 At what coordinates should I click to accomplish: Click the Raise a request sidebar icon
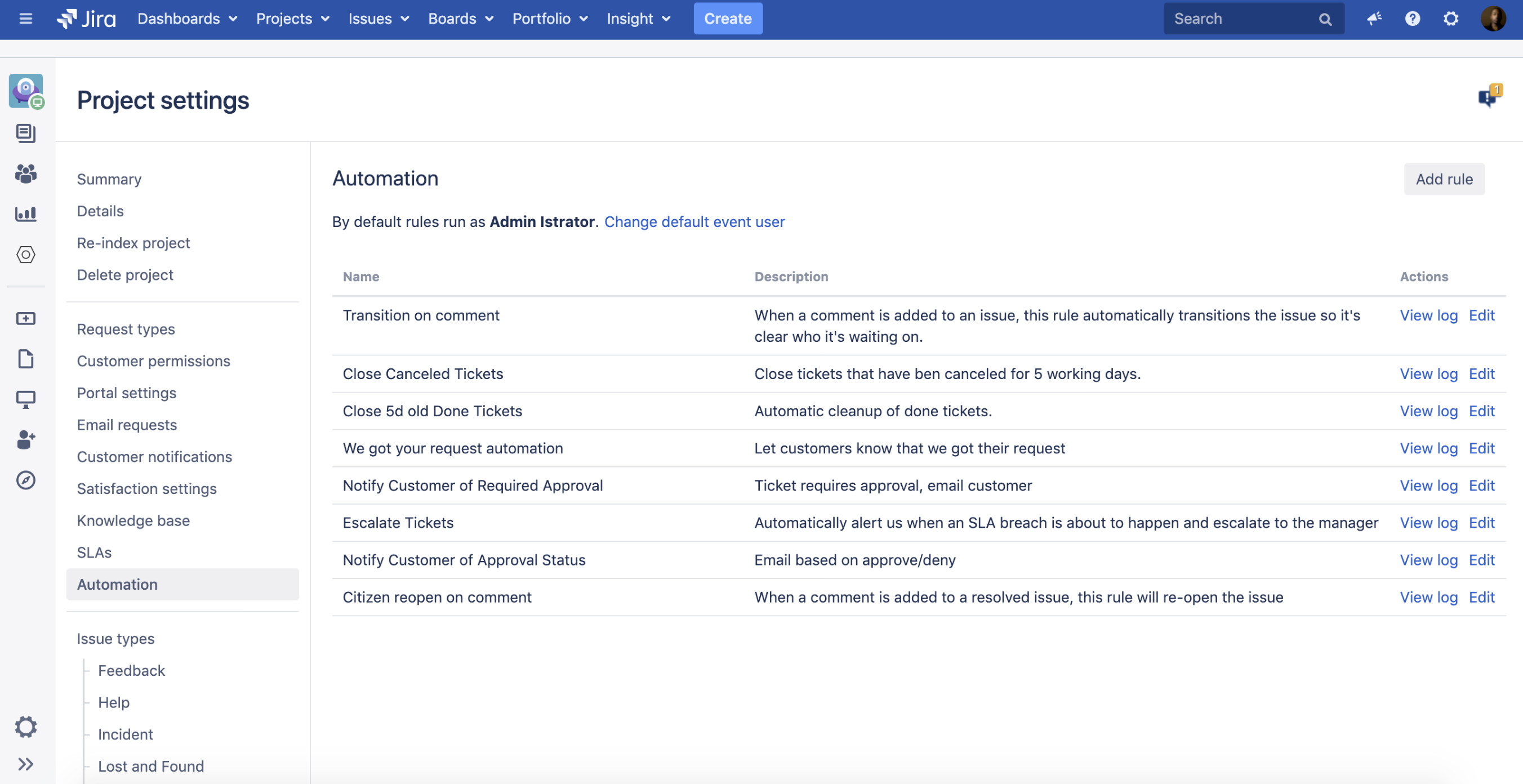tap(25, 319)
